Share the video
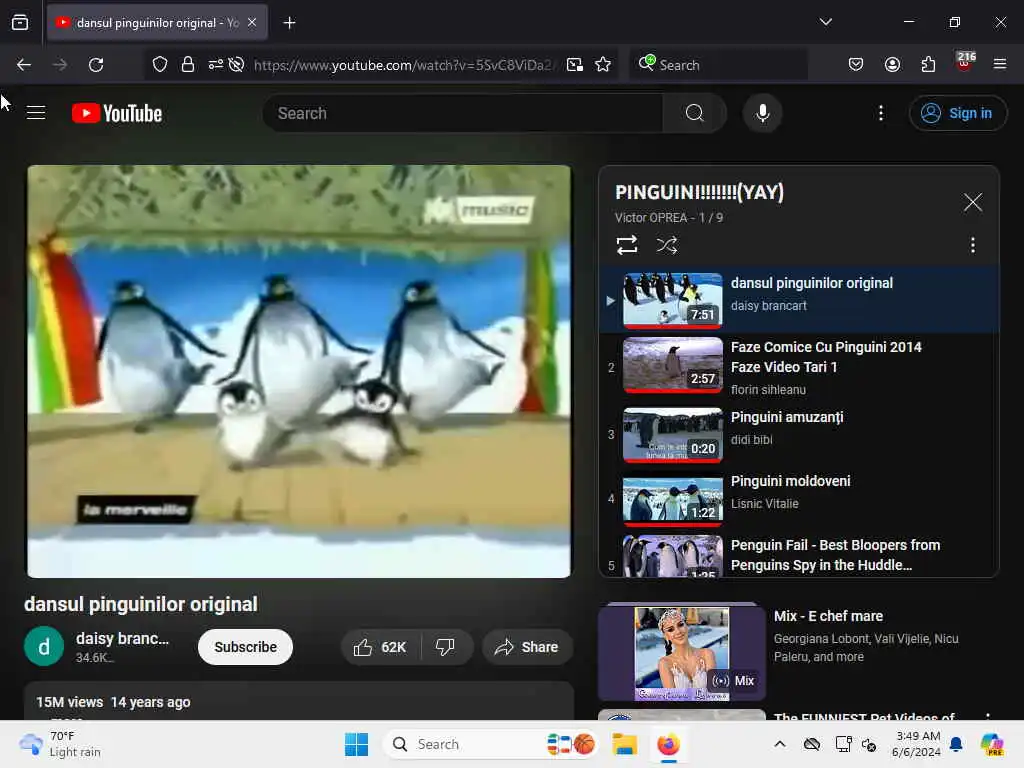This screenshot has height=768, width=1024. tap(526, 647)
